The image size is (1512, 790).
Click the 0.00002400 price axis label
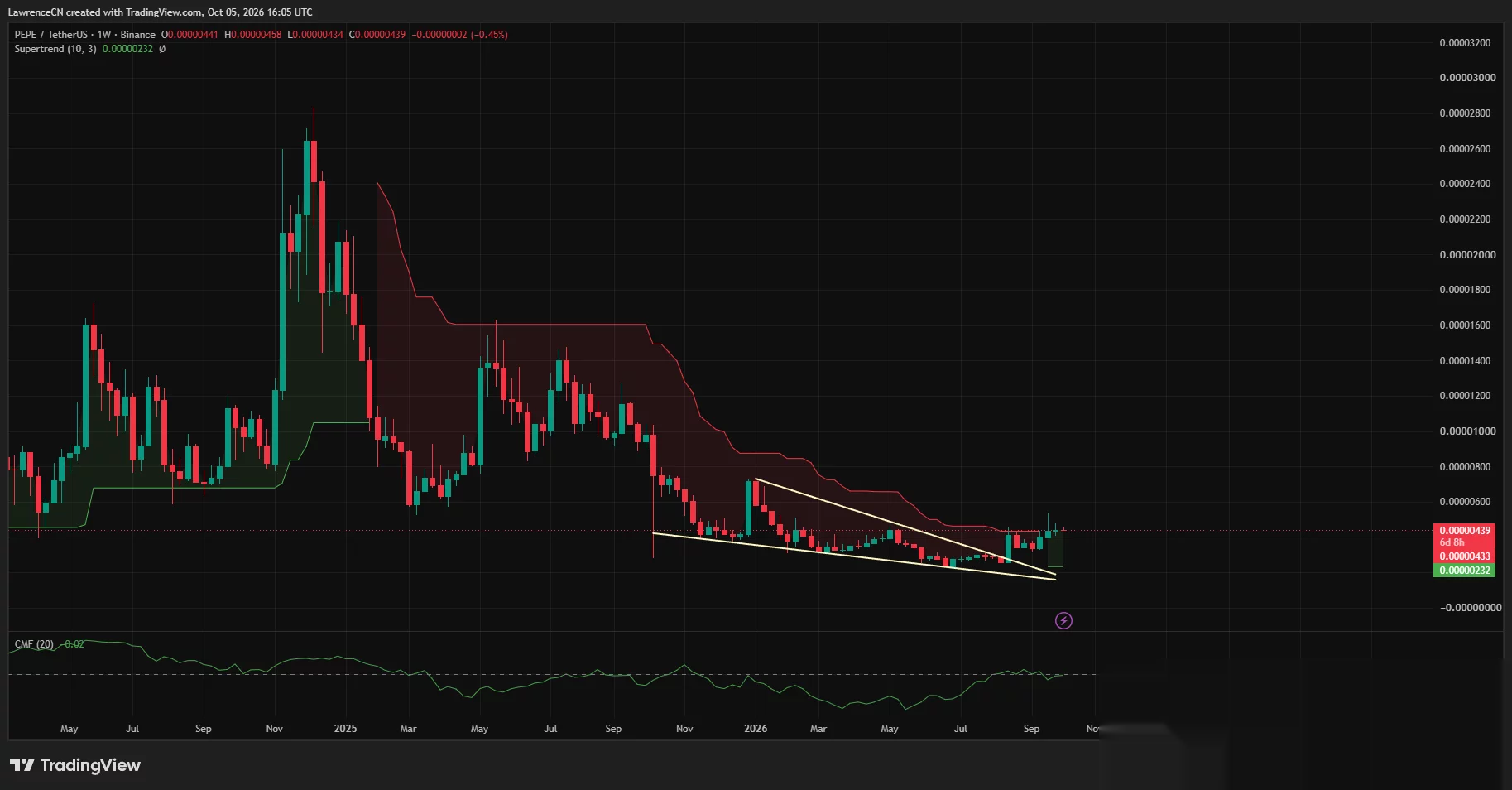1465,184
